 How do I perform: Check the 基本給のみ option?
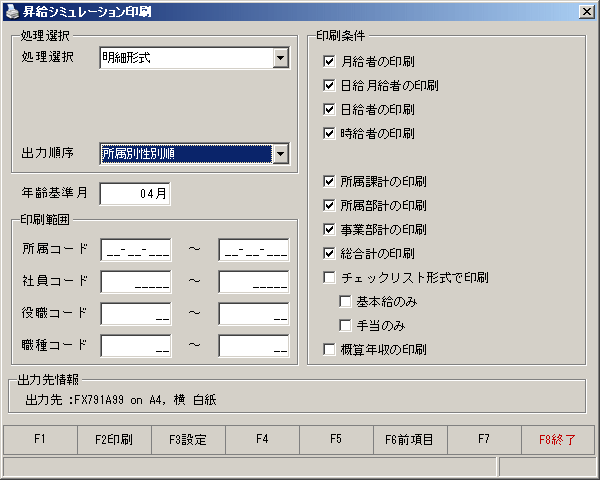[x=345, y=302]
